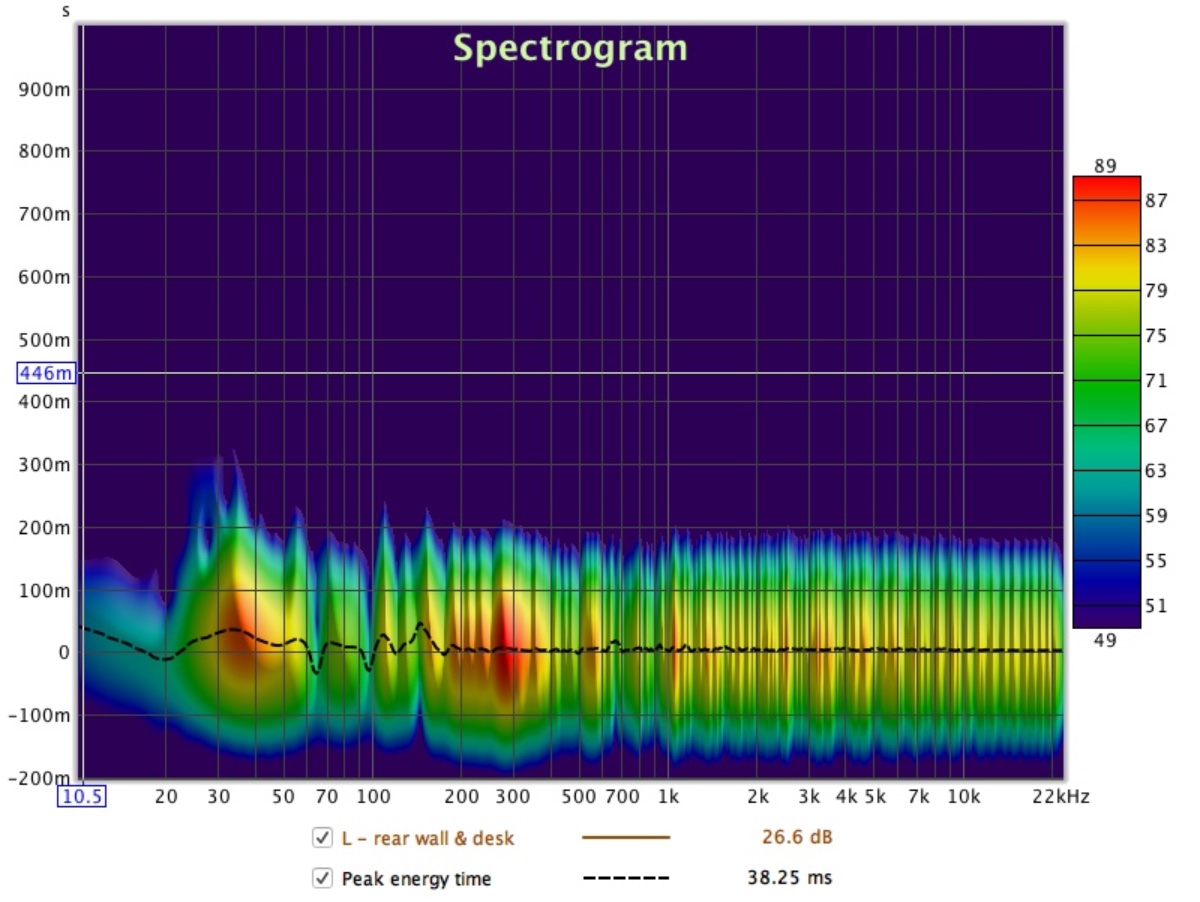
Task: Click the orange hotspot near 30 Hz
Action: (240, 630)
